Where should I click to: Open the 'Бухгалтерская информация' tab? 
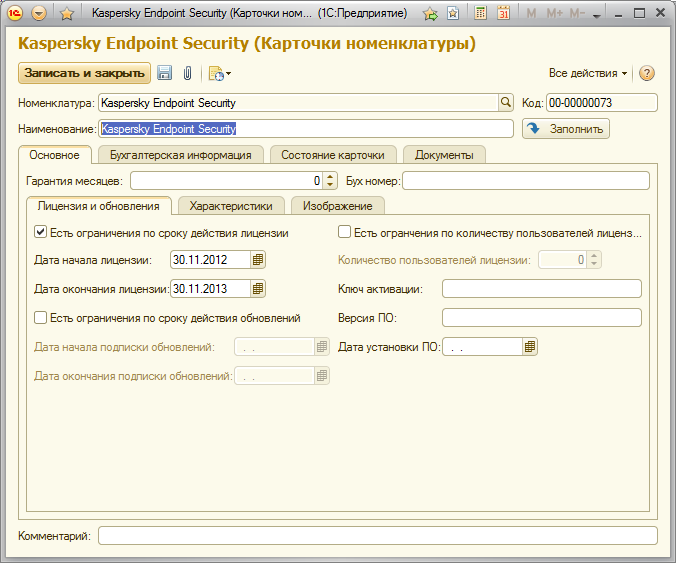(x=181, y=155)
